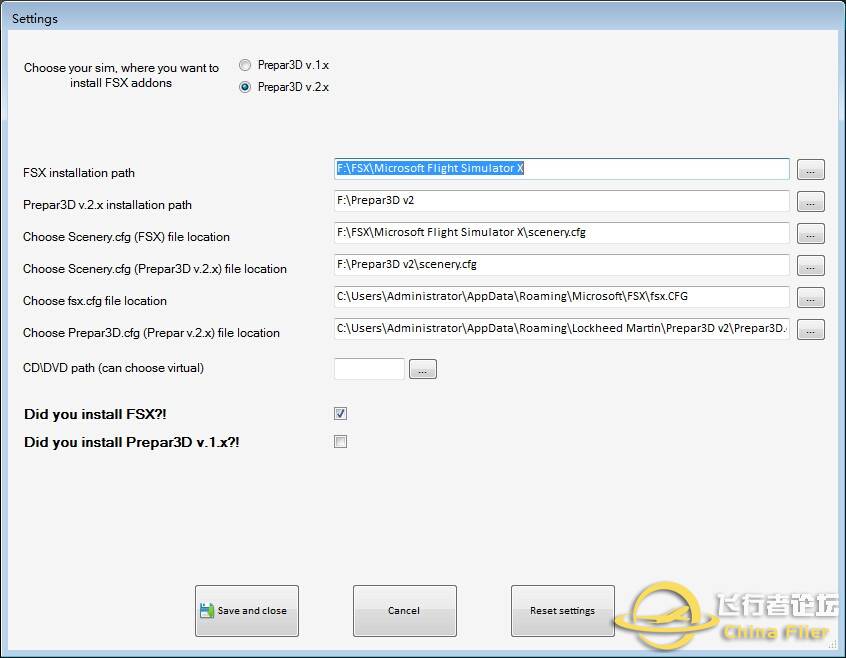This screenshot has height=658, width=846.
Task: Click the Reset settings button
Action: (563, 611)
